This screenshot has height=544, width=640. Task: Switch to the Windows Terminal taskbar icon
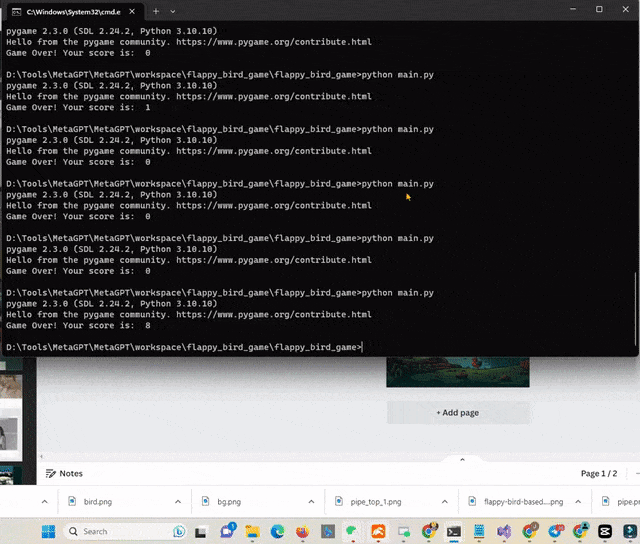[453, 531]
